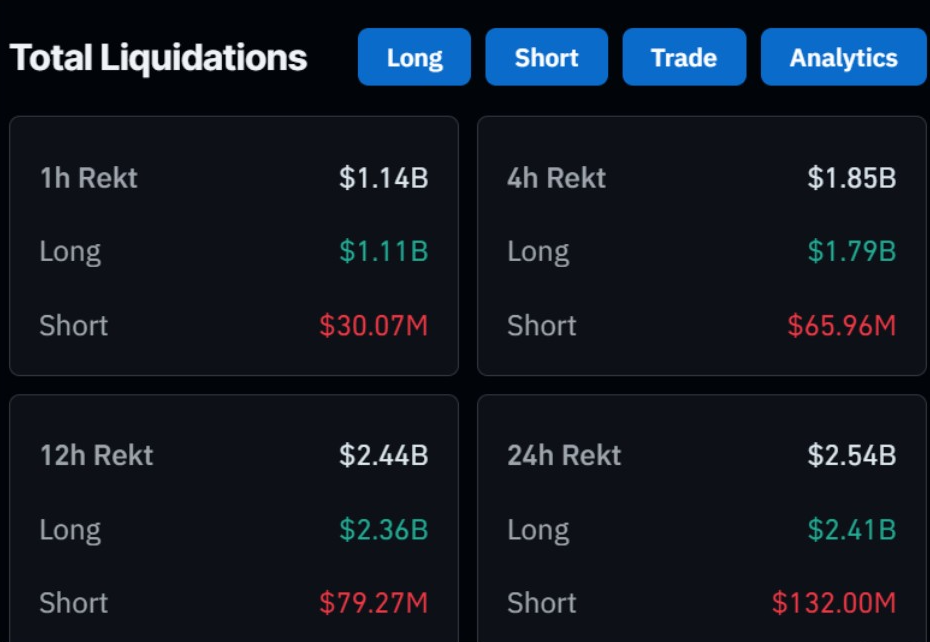This screenshot has height=642, width=930.
Task: Go to the Analytics button
Action: [843, 57]
